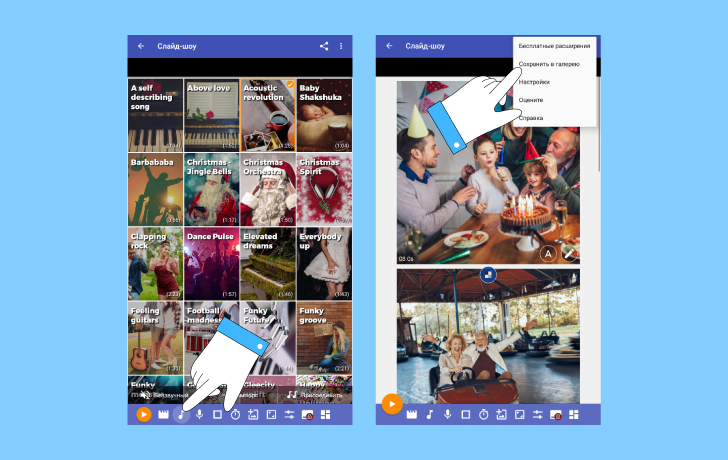The height and width of the screenshot is (460, 728).
Task: Tap the sliders adjust icon in right screen toolbar
Action: [x=537, y=414]
